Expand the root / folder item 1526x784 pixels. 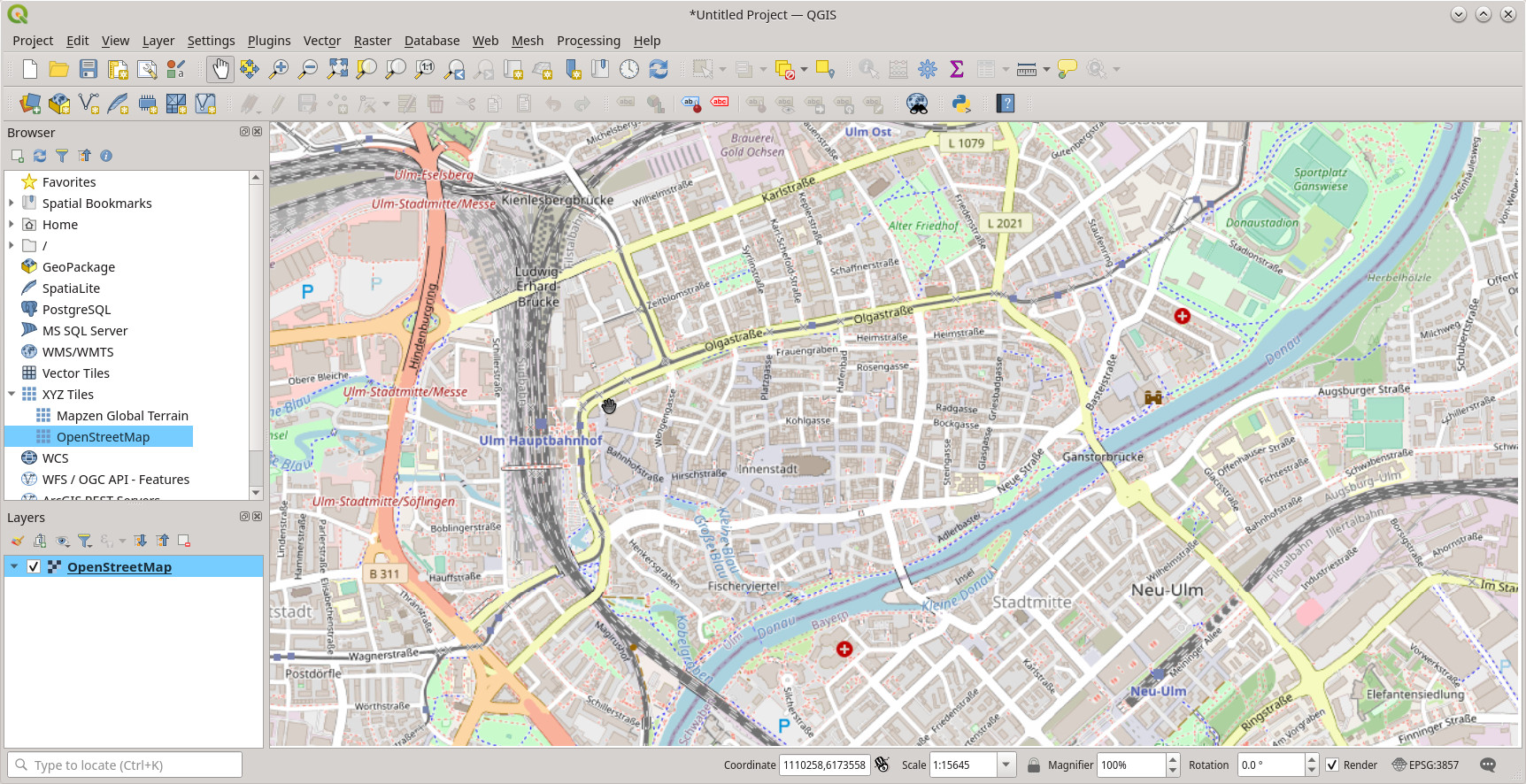coord(12,245)
